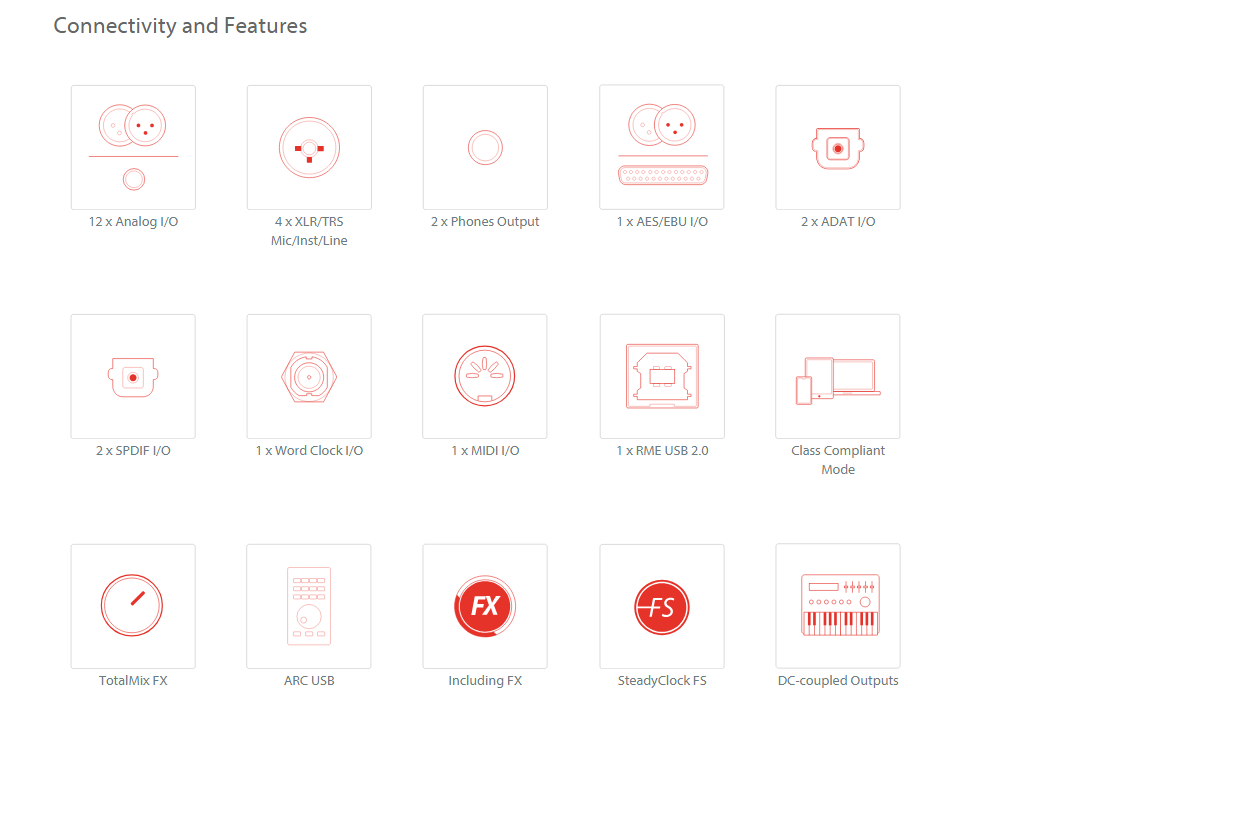
Task: Select the "DC-coupled Outputs" label
Action: [838, 681]
